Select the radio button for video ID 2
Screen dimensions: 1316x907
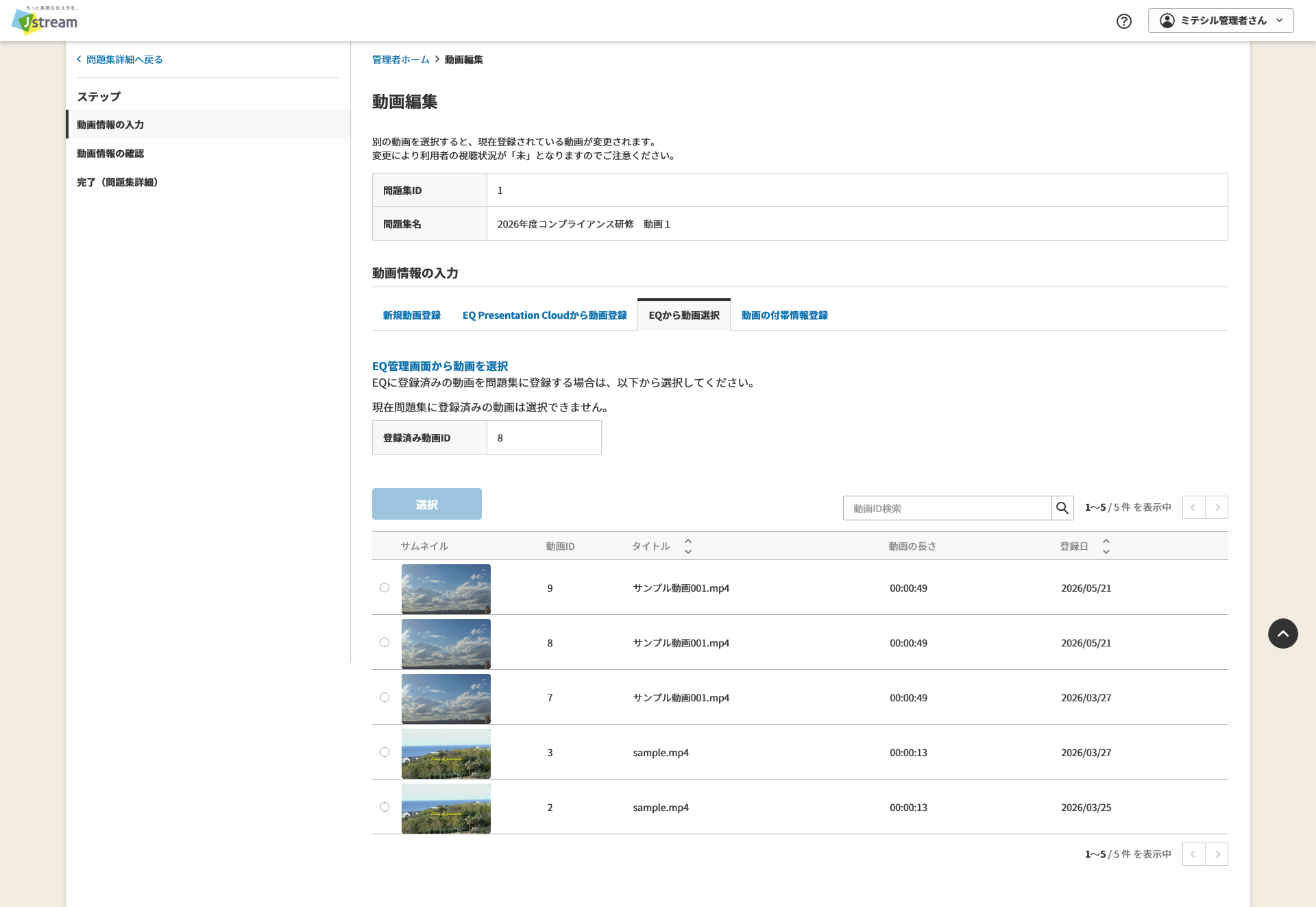385,807
